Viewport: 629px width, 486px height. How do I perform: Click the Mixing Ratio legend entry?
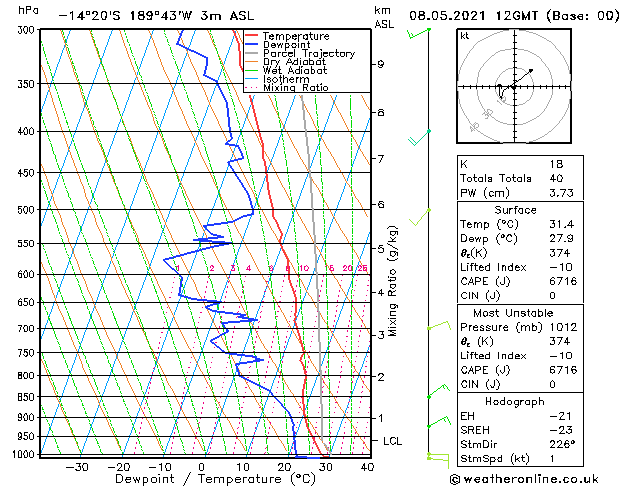[x=296, y=87]
